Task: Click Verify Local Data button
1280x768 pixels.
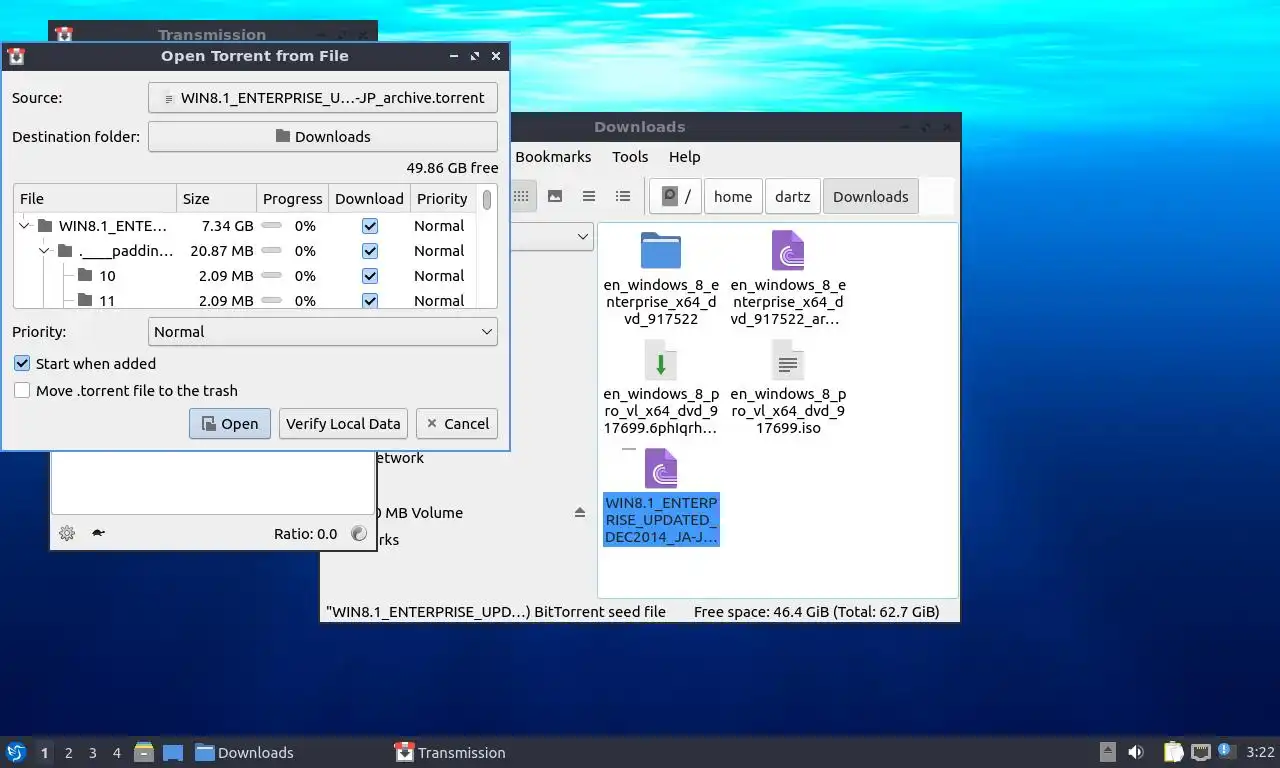Action: coord(343,423)
